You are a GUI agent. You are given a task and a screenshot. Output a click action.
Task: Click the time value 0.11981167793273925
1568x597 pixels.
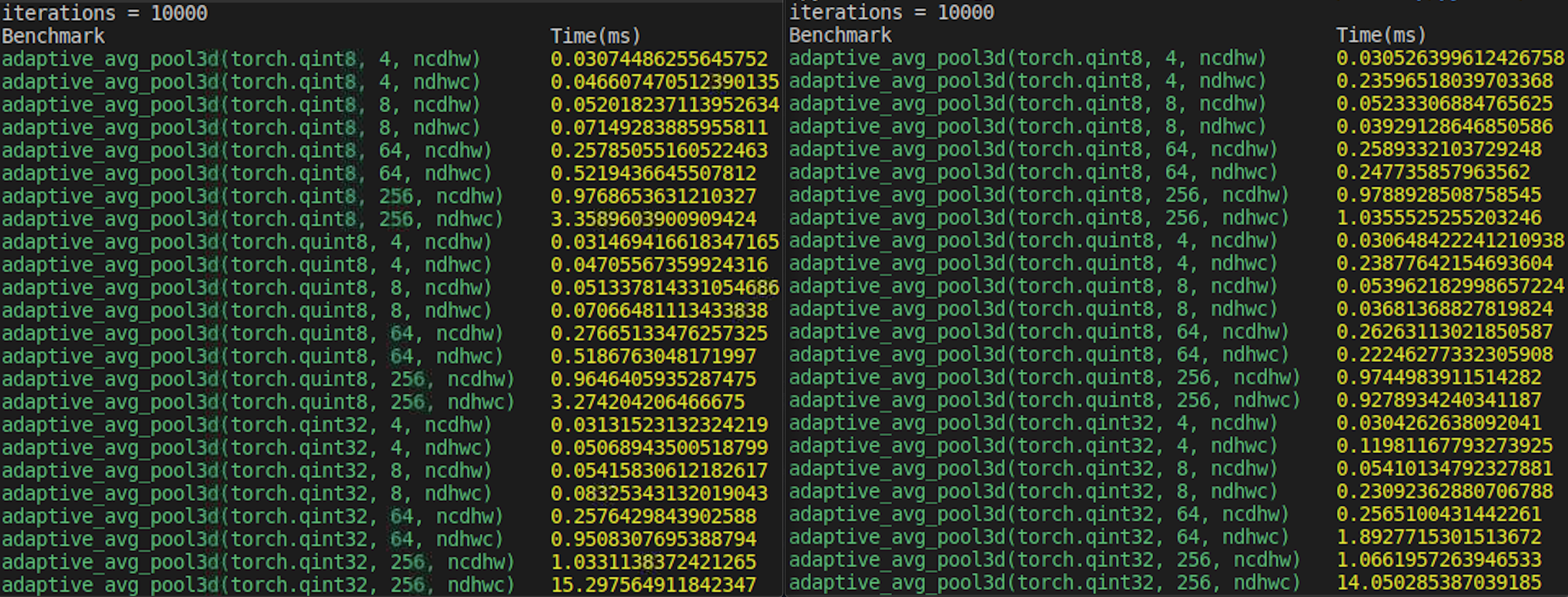1444,446
